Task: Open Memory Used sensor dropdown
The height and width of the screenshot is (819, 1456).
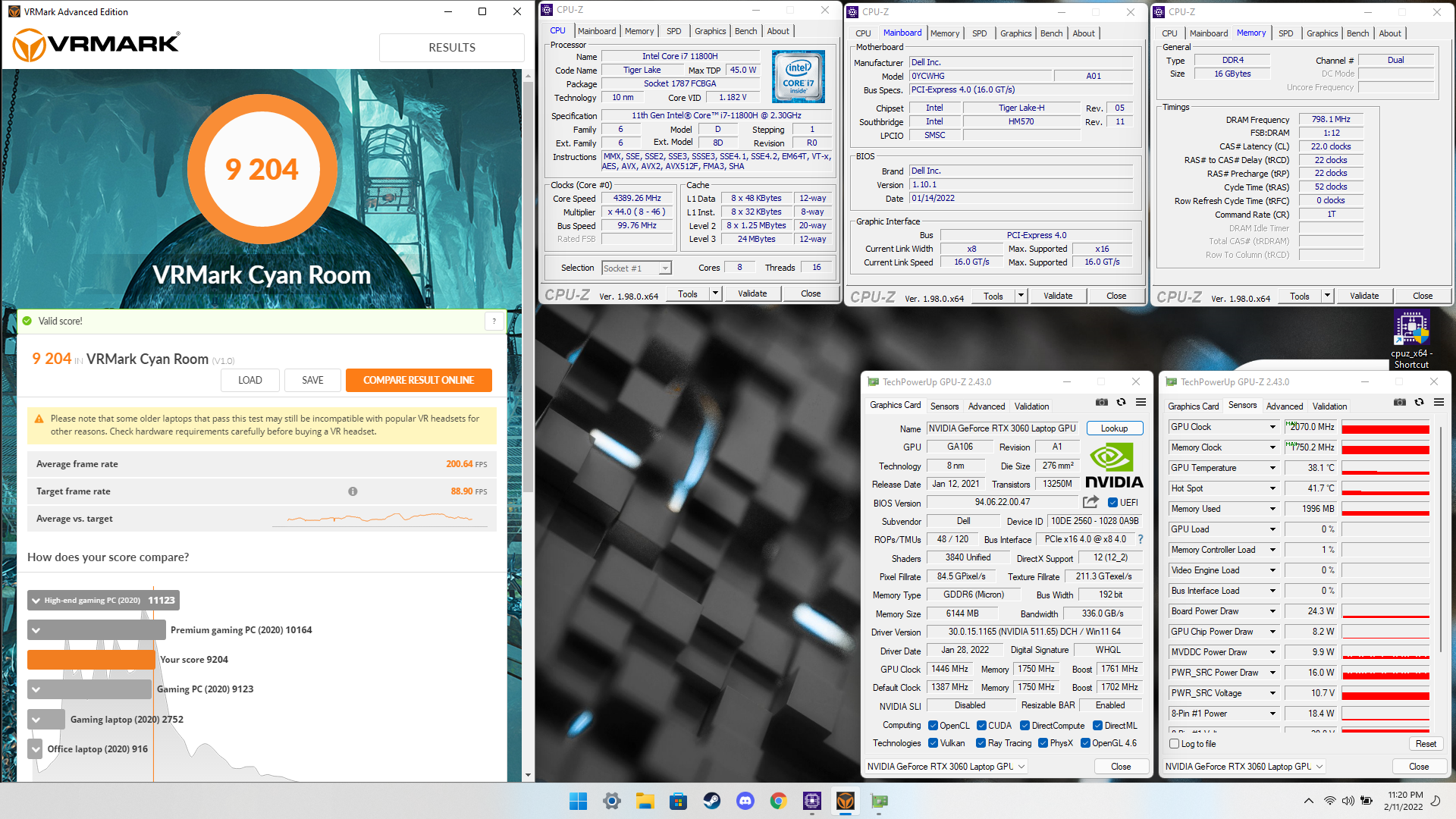Action: [x=1273, y=509]
